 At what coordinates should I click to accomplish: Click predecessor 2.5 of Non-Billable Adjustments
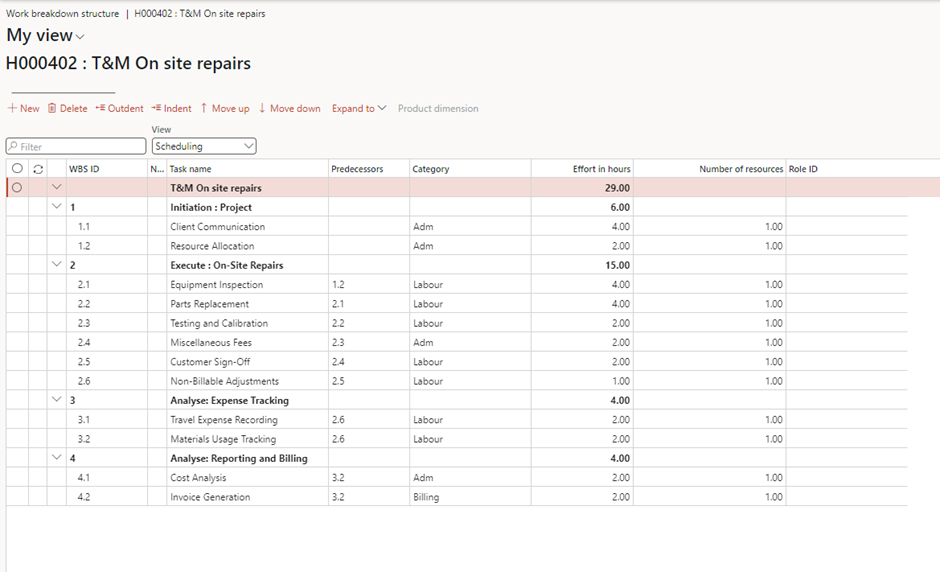click(339, 381)
